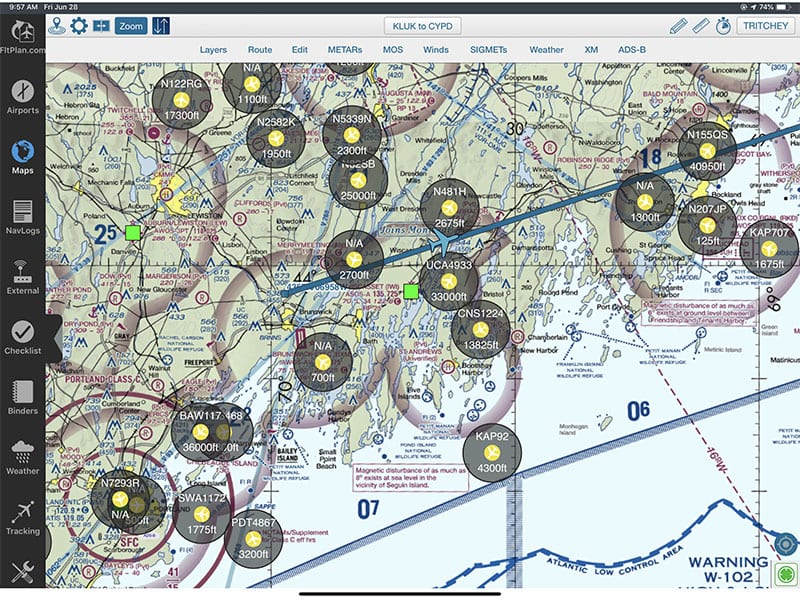The width and height of the screenshot is (800, 600).
Task: Open the top bar Weather menu
Action: pos(546,49)
